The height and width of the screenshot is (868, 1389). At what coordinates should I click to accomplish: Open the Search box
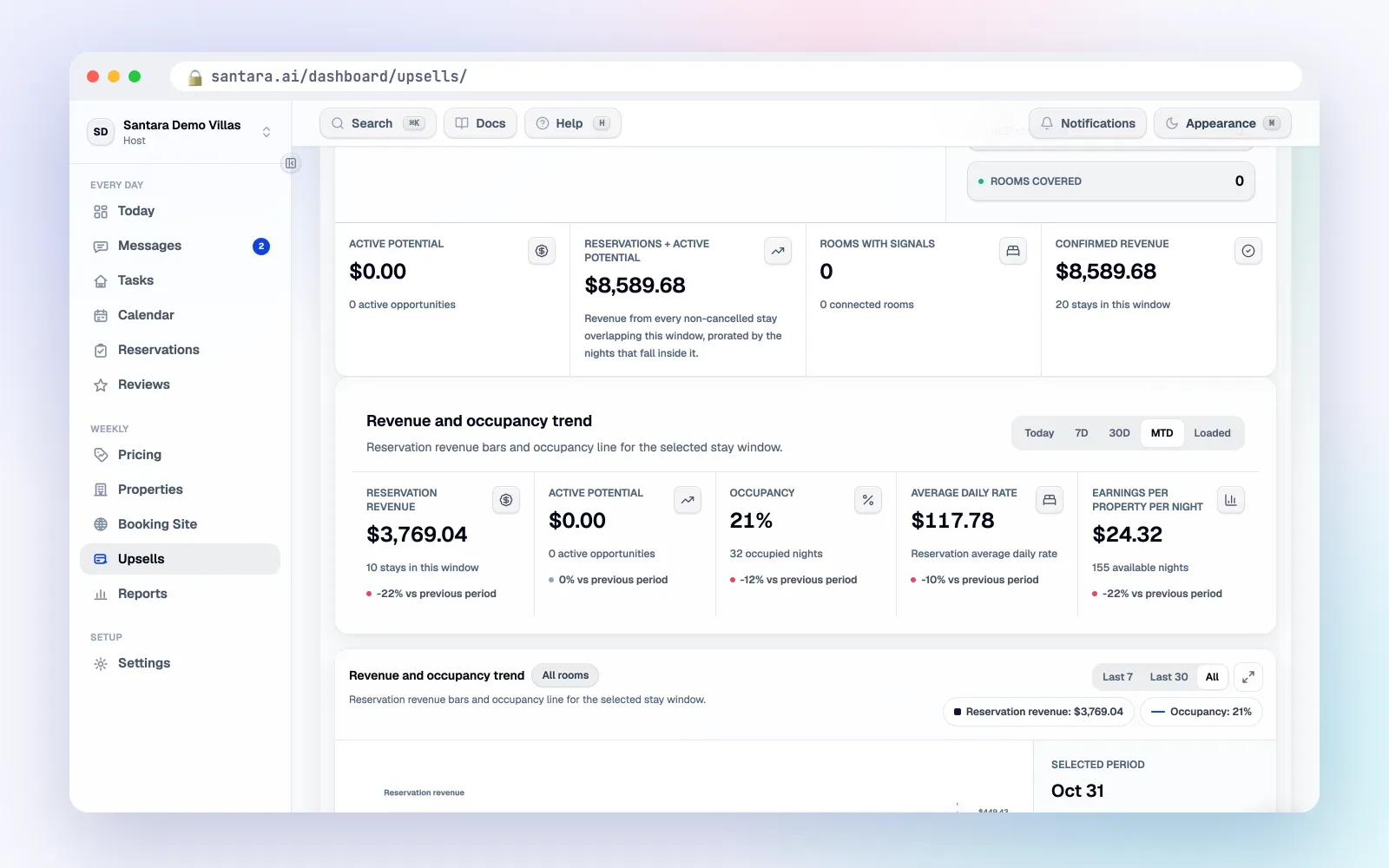coord(379,123)
